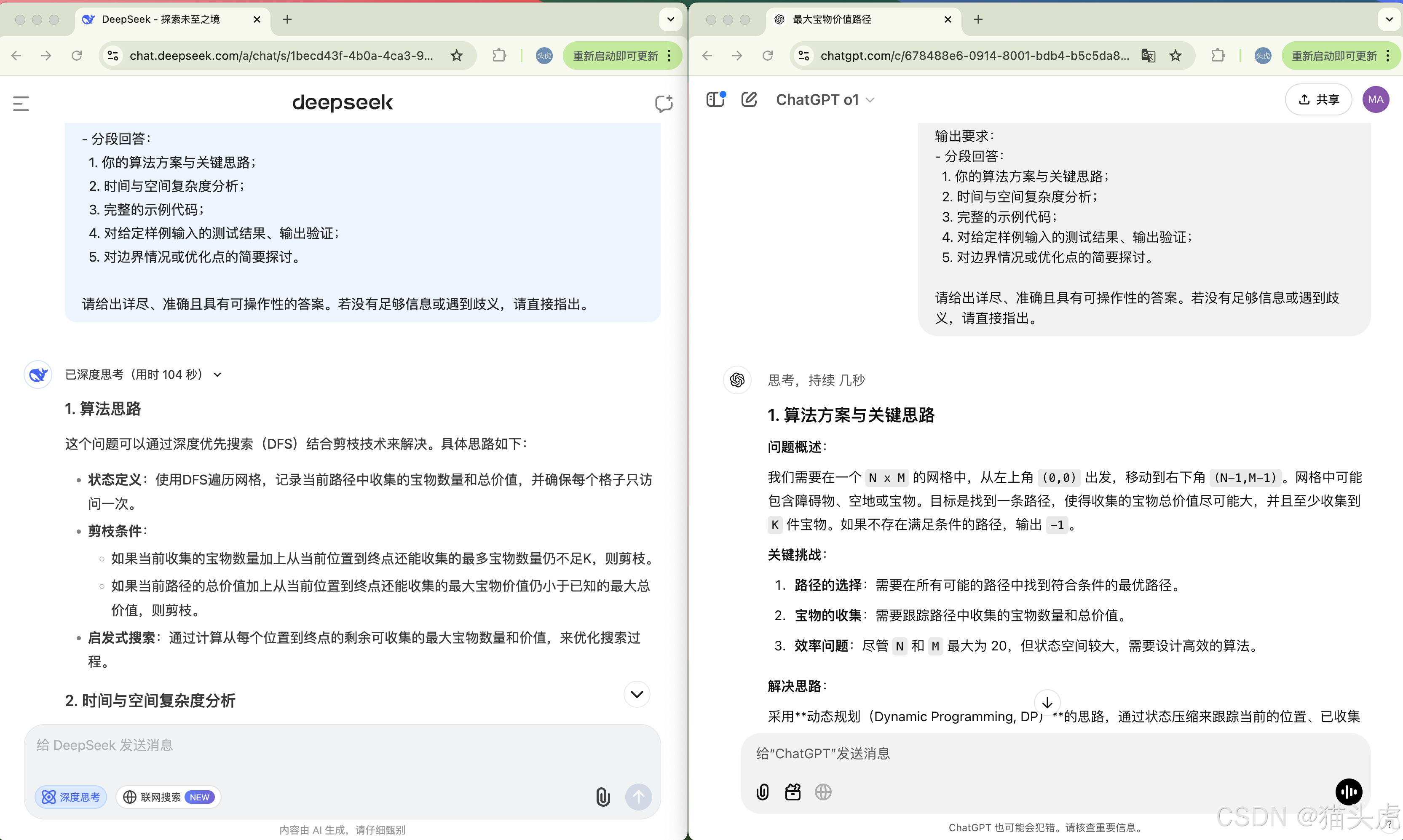The height and width of the screenshot is (840, 1403).
Task: Start a new DeepSeek chat via top-right icon
Action: click(663, 104)
